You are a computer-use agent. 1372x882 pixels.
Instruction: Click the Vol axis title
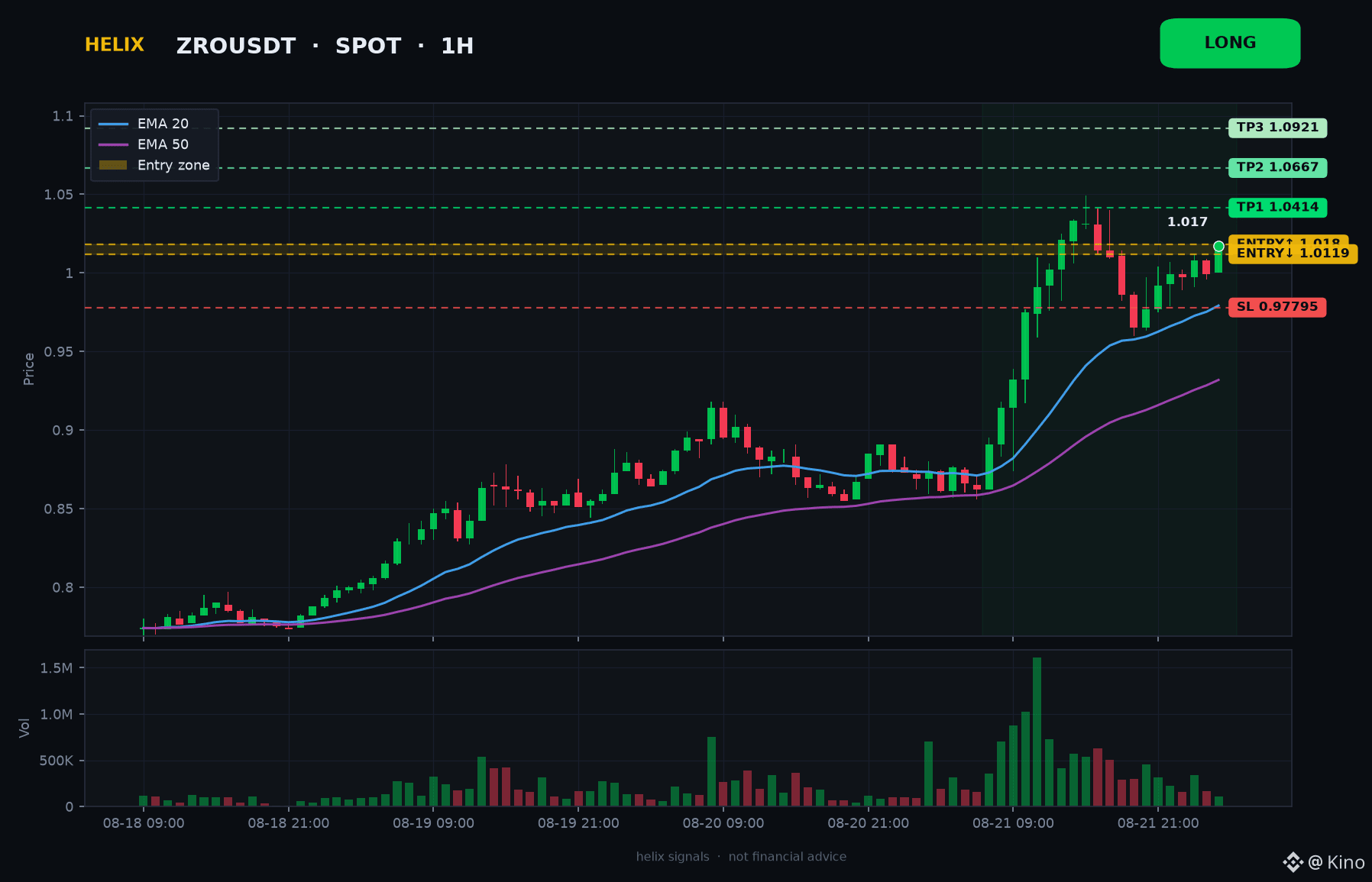[24, 728]
